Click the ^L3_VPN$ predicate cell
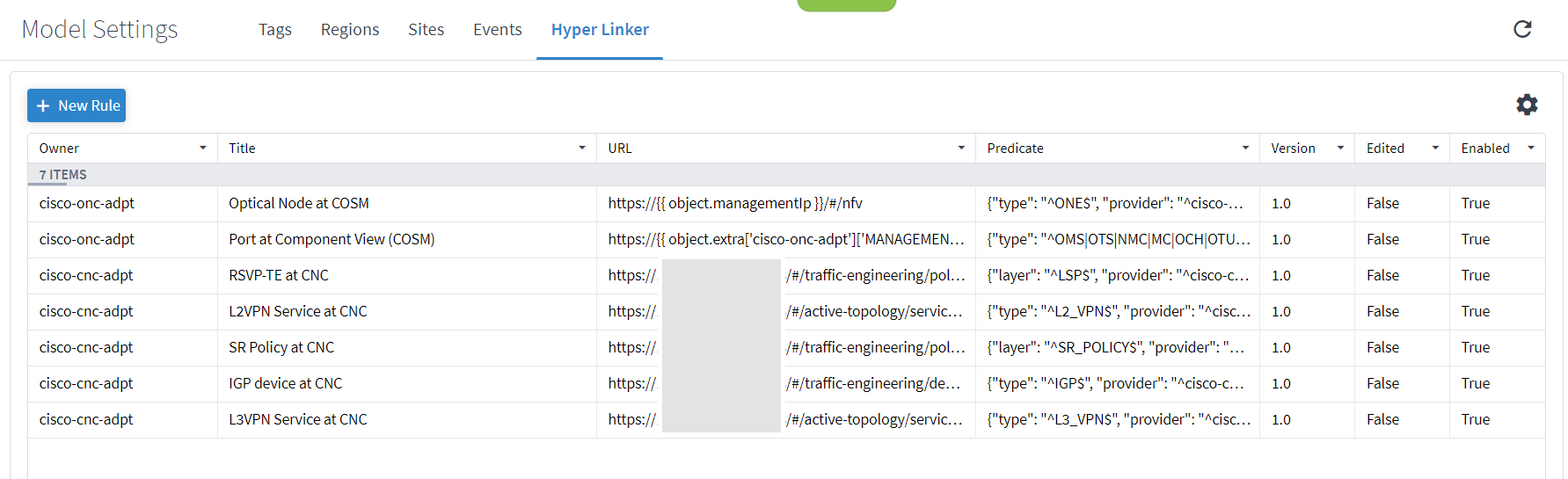 1117,419
